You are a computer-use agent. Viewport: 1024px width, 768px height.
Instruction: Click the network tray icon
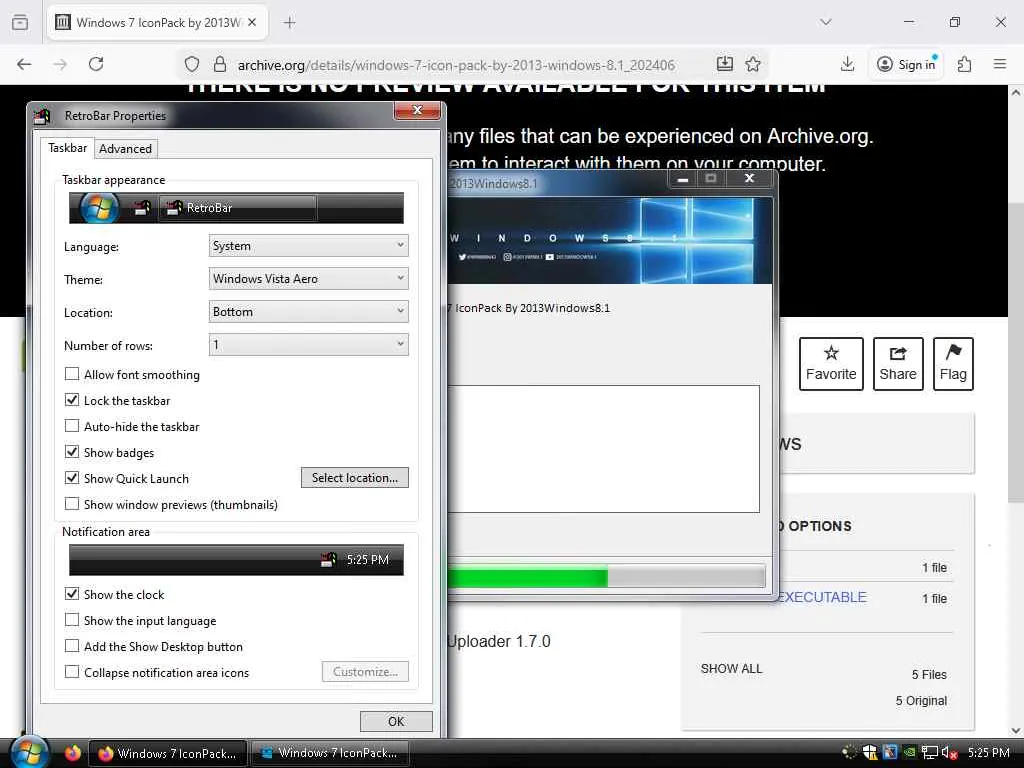pyautogui.click(x=929, y=753)
